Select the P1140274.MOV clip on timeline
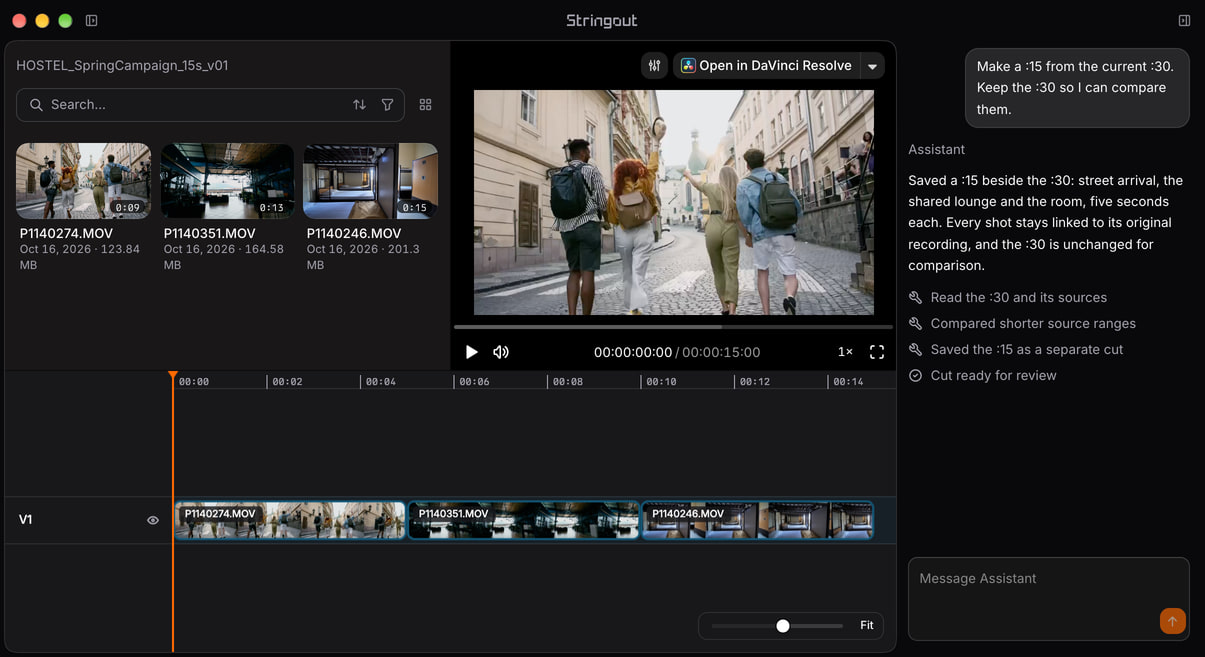The height and width of the screenshot is (657, 1205). pos(290,520)
